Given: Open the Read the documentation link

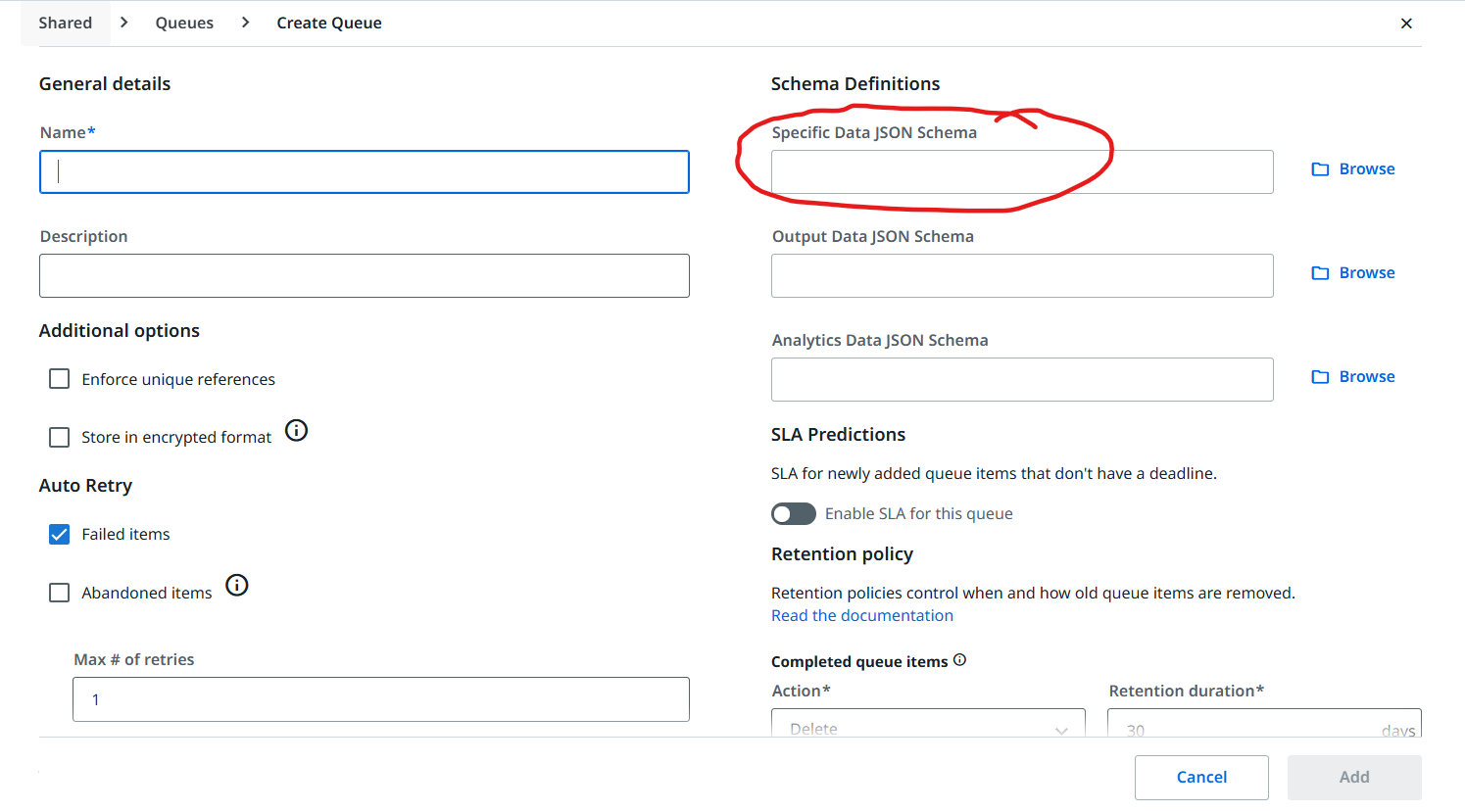Looking at the screenshot, I should pyautogui.click(x=862, y=615).
